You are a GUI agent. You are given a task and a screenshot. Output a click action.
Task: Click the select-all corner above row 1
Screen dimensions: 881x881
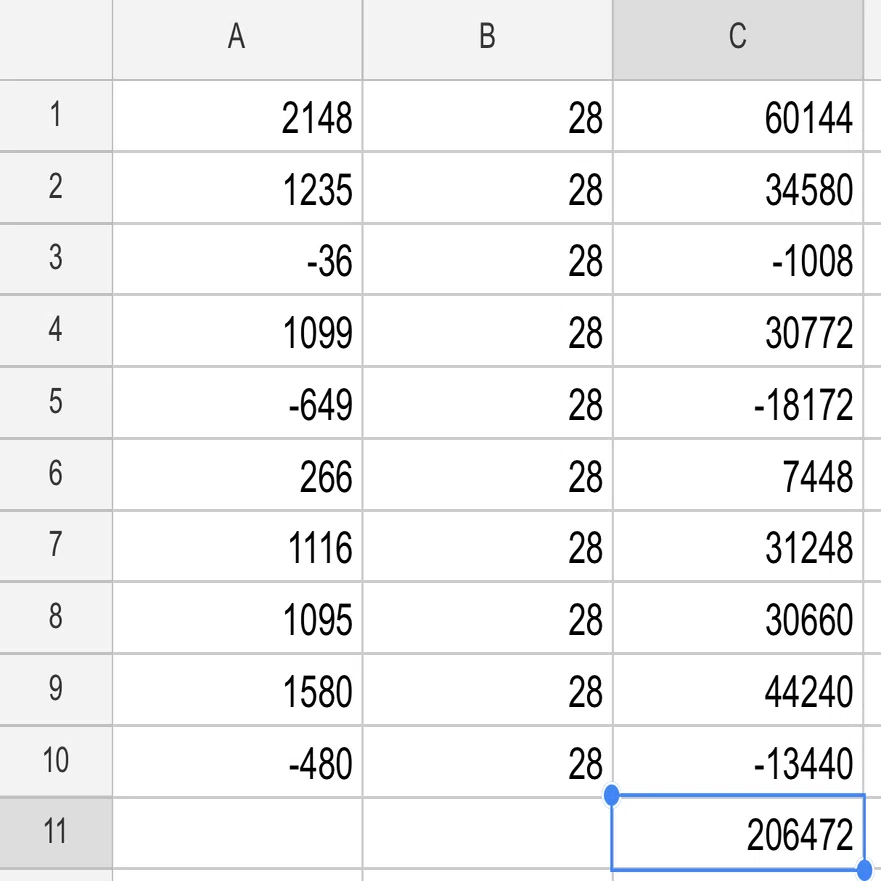[56, 39]
